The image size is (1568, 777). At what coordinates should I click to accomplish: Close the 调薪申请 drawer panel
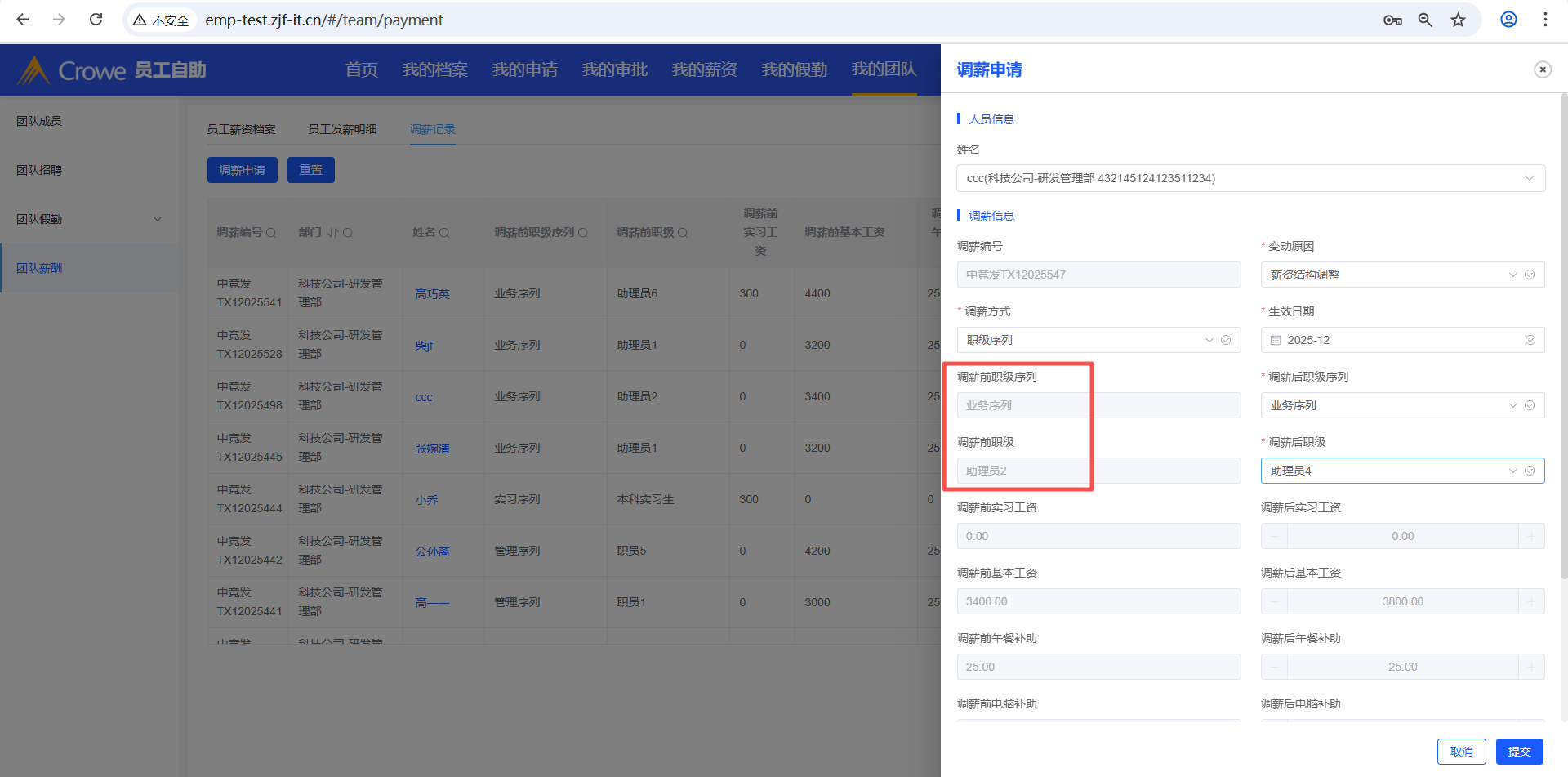tap(1542, 69)
